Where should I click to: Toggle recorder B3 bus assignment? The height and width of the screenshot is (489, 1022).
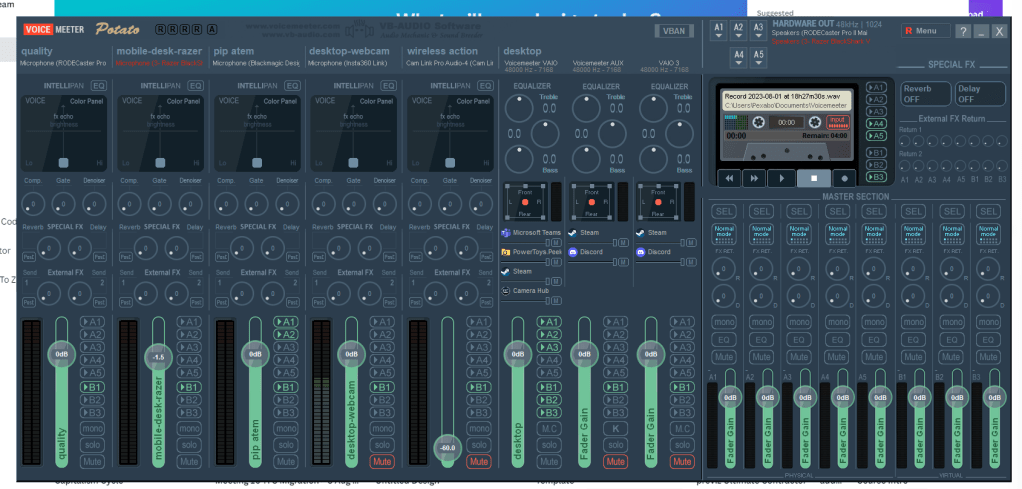point(877,177)
